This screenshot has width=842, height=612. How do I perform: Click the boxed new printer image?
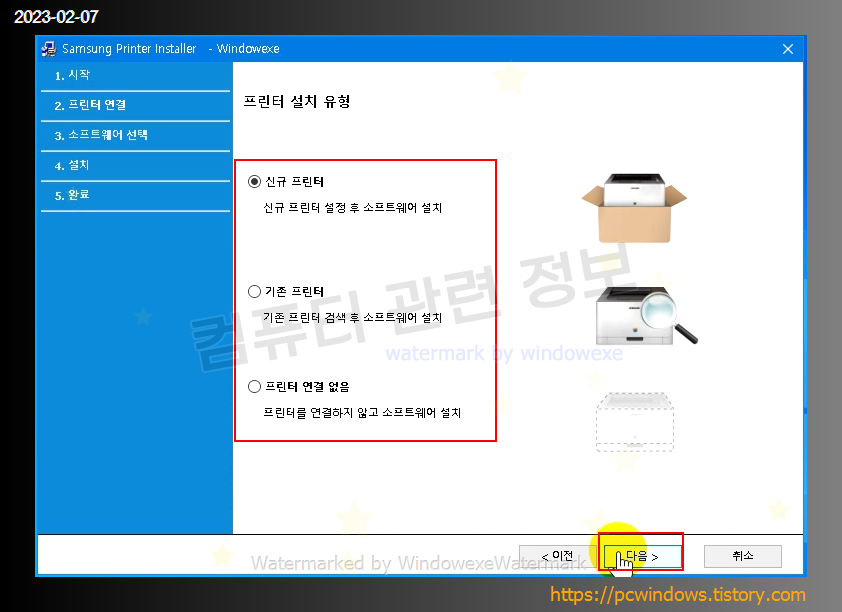[634, 207]
